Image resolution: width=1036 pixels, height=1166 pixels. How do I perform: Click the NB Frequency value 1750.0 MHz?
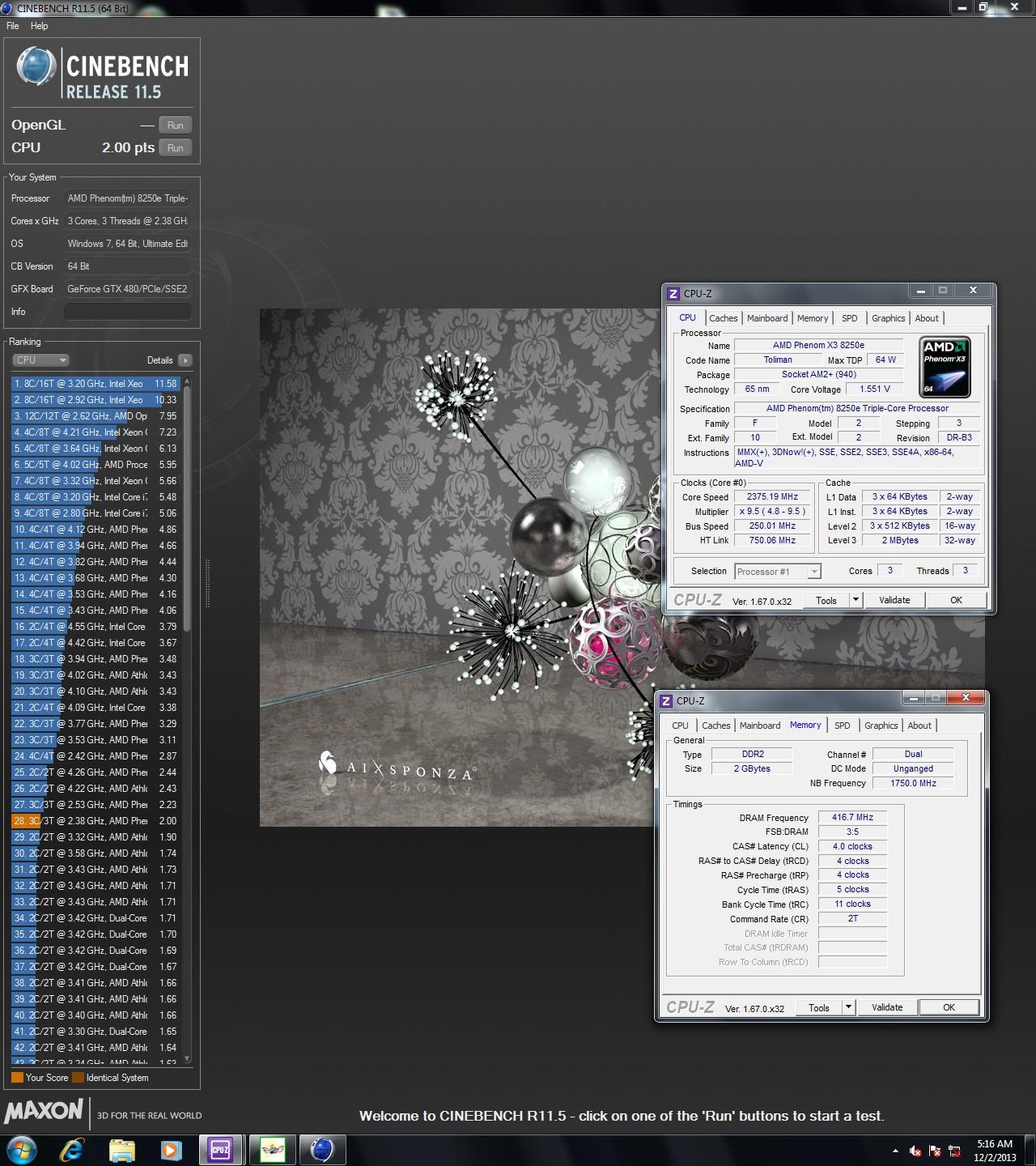[913, 784]
